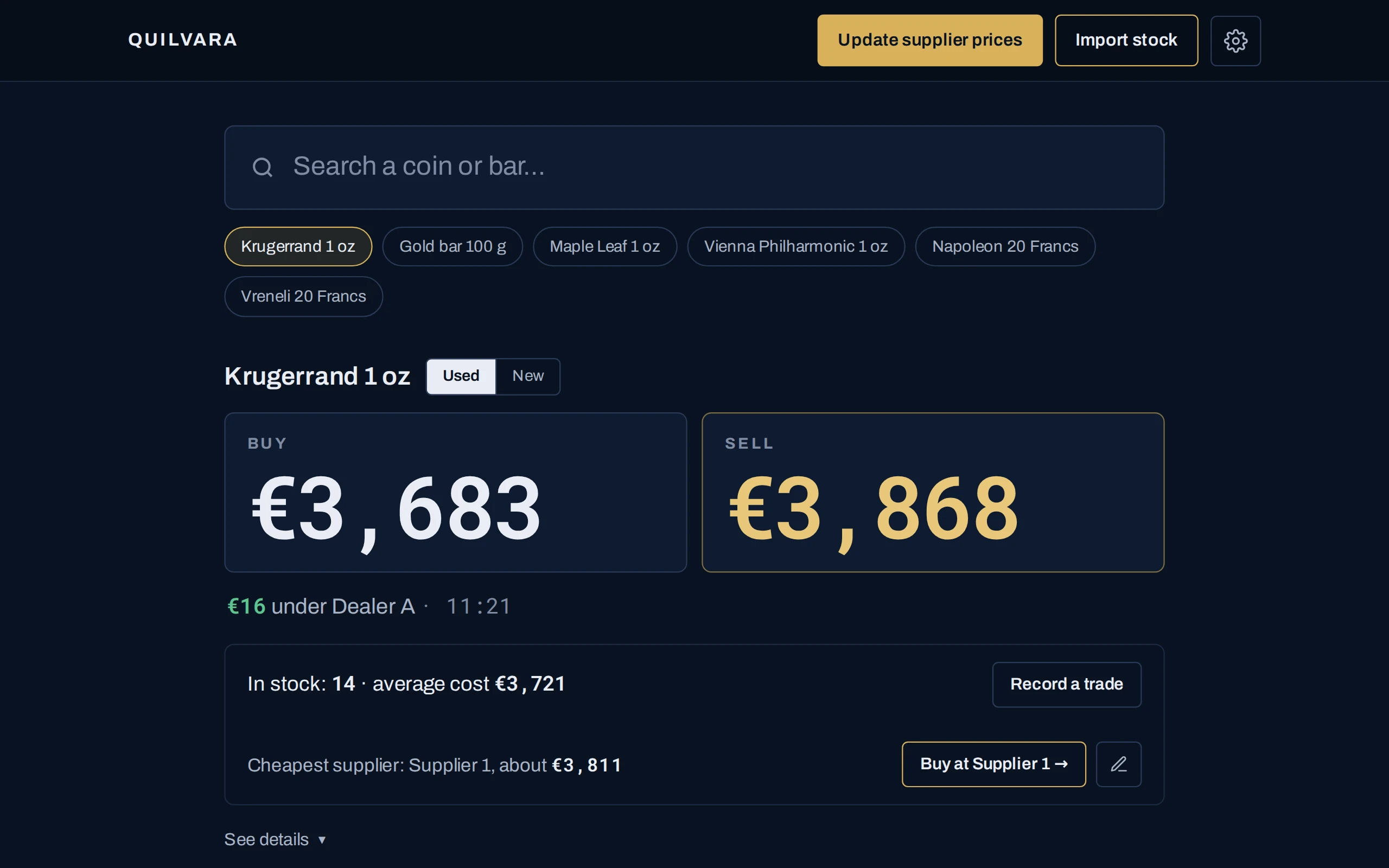1389x868 pixels.
Task: Expand the See details section
Action: [275, 839]
